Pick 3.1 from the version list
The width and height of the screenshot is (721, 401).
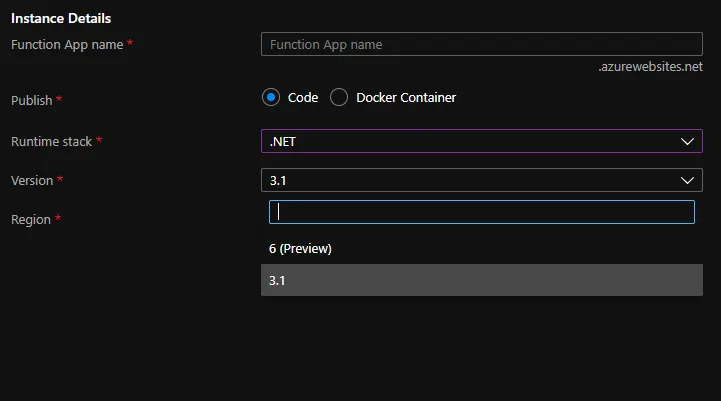[x=278, y=281]
